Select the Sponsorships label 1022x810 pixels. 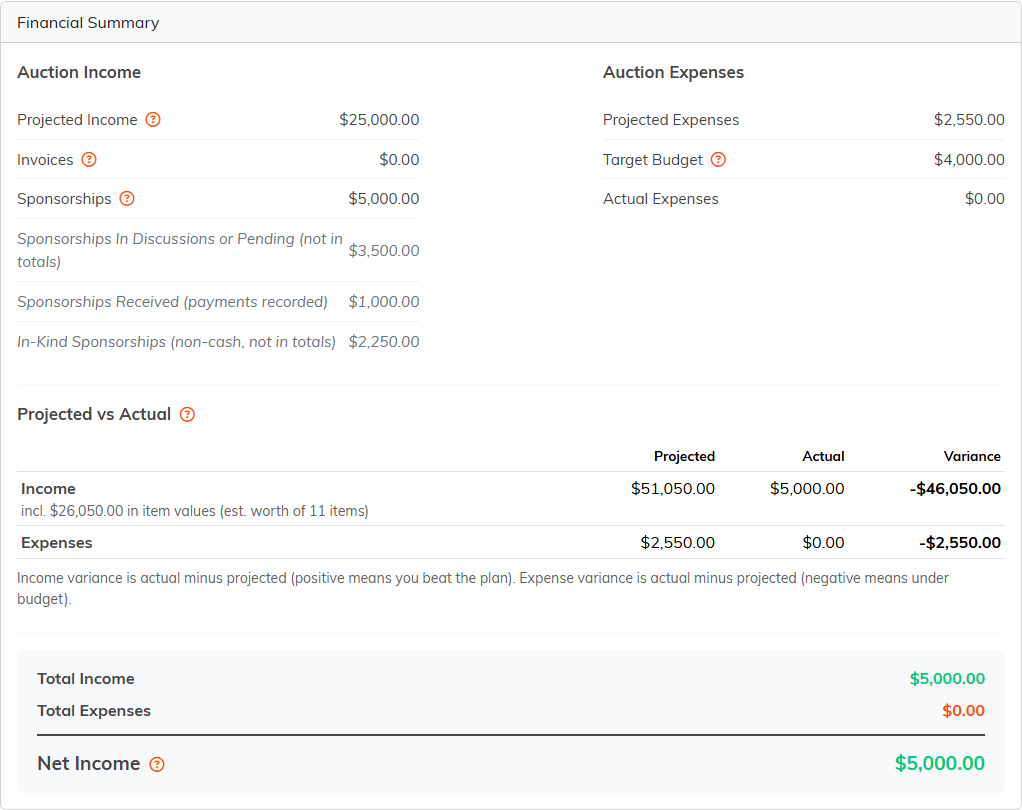[64, 199]
